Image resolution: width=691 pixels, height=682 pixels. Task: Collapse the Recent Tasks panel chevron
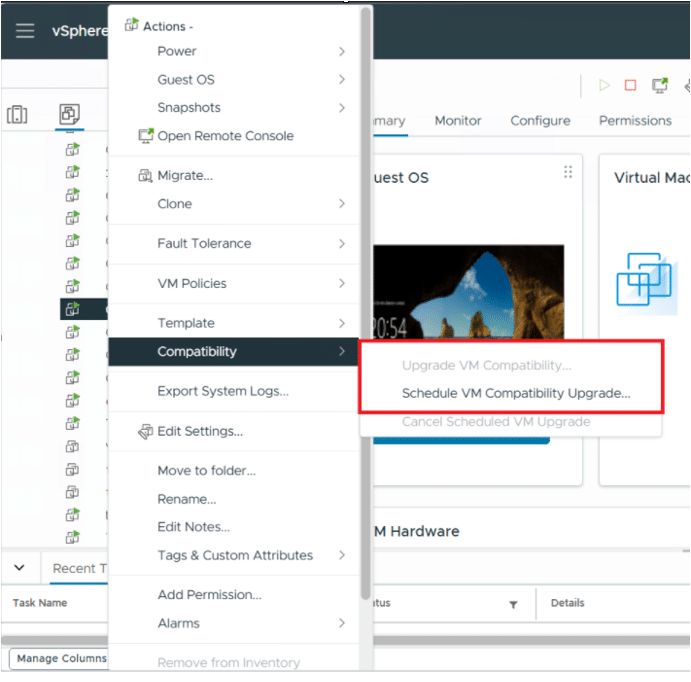(20, 567)
